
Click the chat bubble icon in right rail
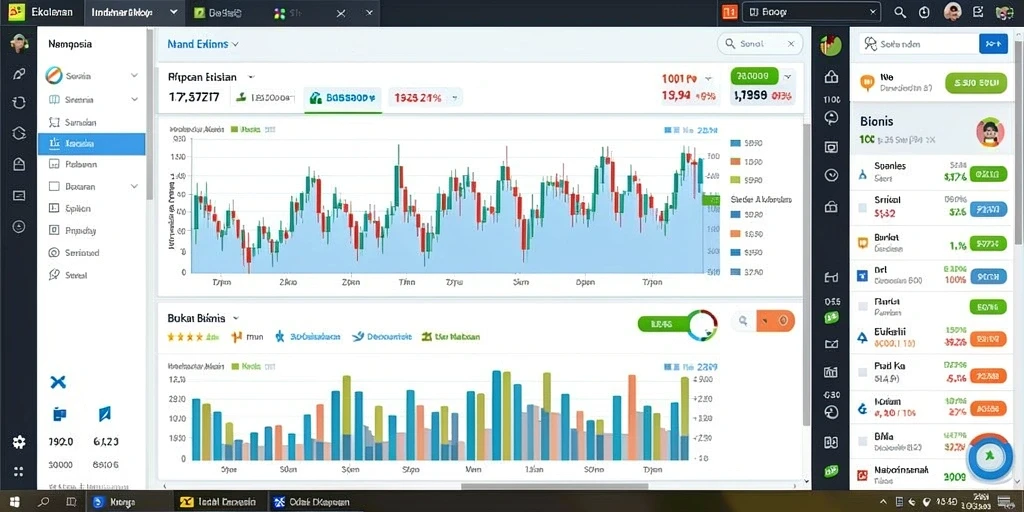831,118
